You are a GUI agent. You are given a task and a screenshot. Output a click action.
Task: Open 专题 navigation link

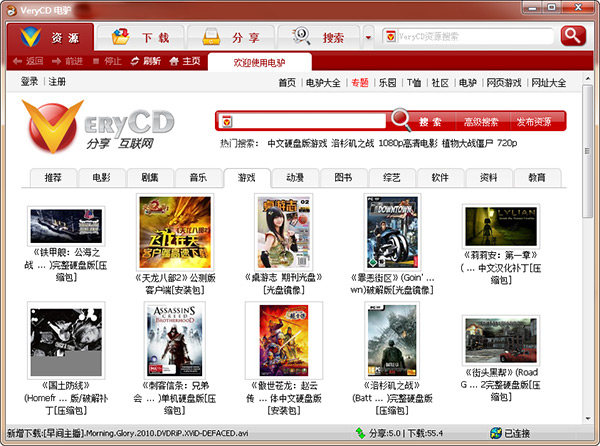click(x=360, y=83)
